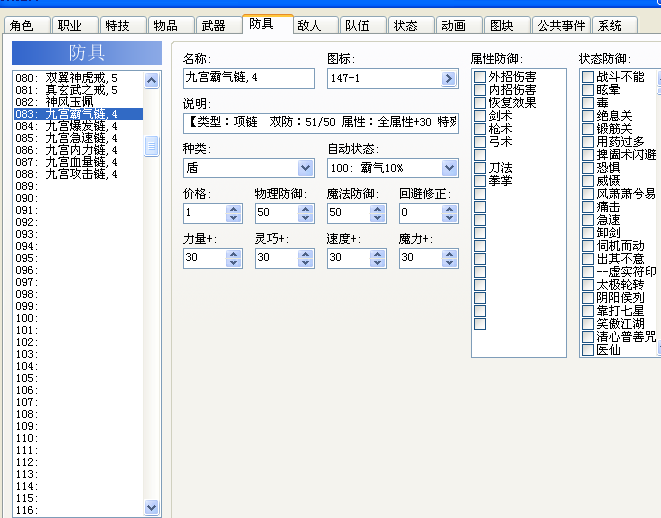Check the 外招伤害 attribute defense box

(x=480, y=77)
